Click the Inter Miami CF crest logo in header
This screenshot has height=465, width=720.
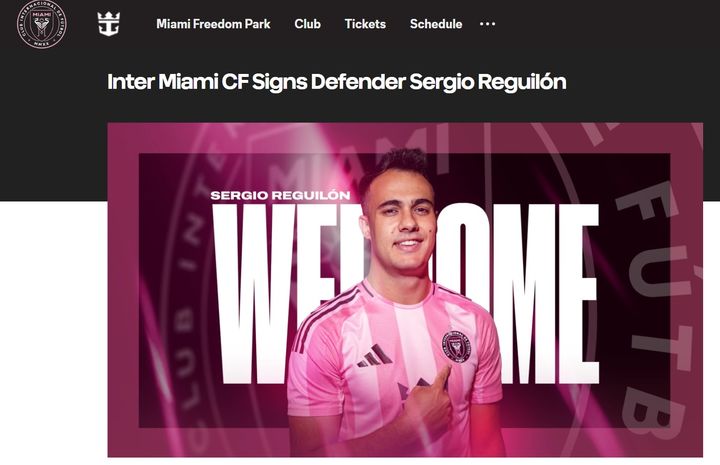pos(42,24)
